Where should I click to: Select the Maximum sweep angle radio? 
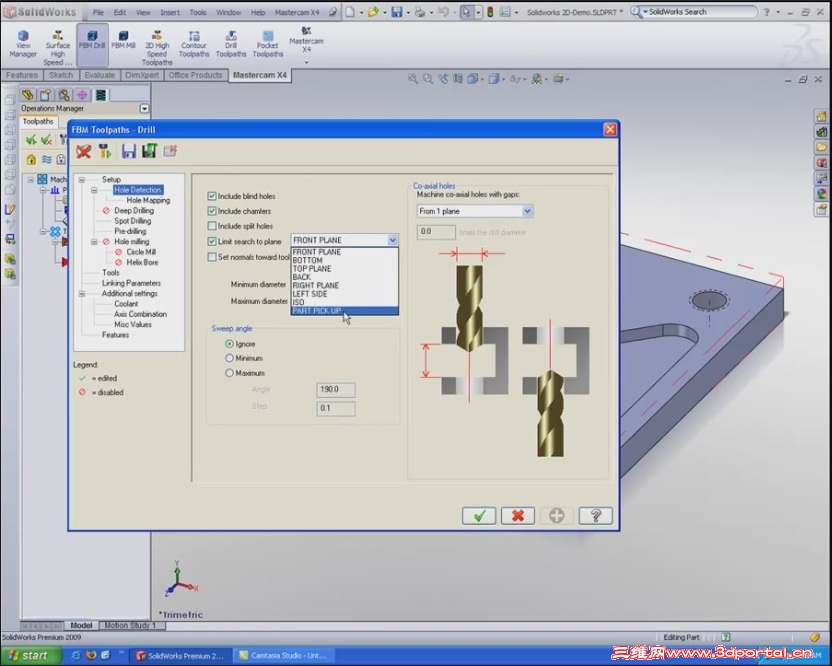tap(229, 373)
